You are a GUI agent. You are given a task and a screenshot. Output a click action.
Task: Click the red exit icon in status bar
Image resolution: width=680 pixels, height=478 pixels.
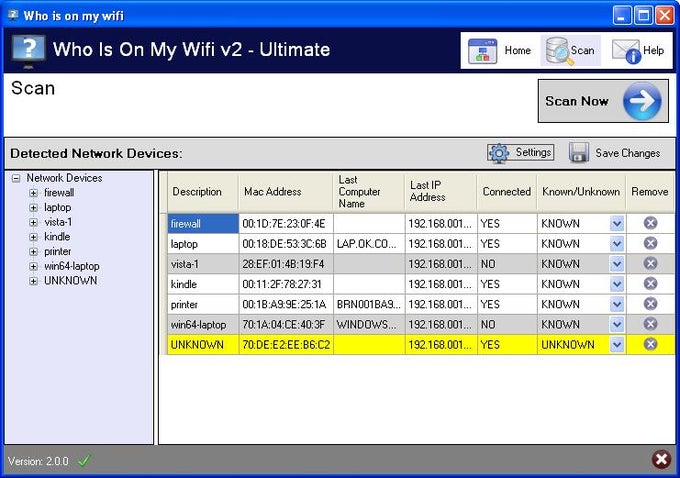(661, 460)
